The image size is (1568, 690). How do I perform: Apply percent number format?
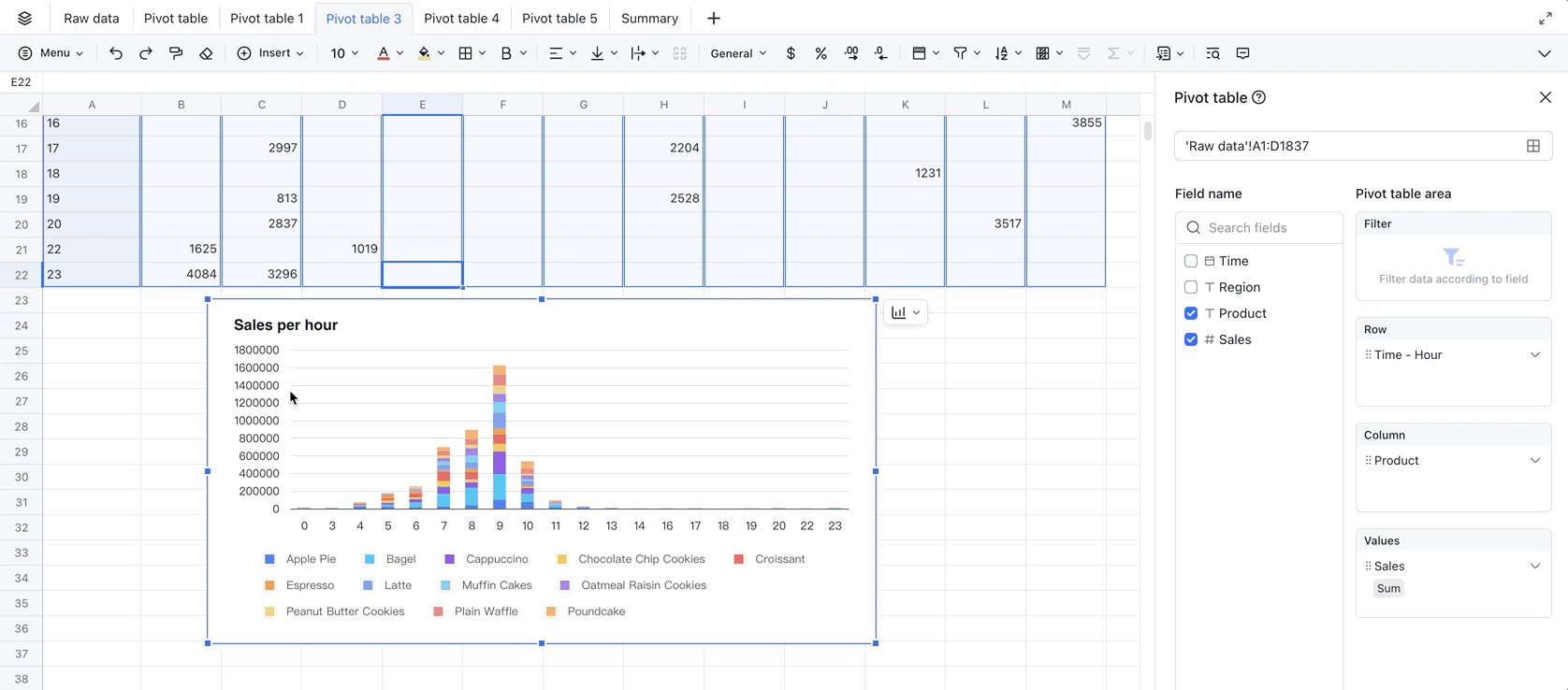coord(820,53)
